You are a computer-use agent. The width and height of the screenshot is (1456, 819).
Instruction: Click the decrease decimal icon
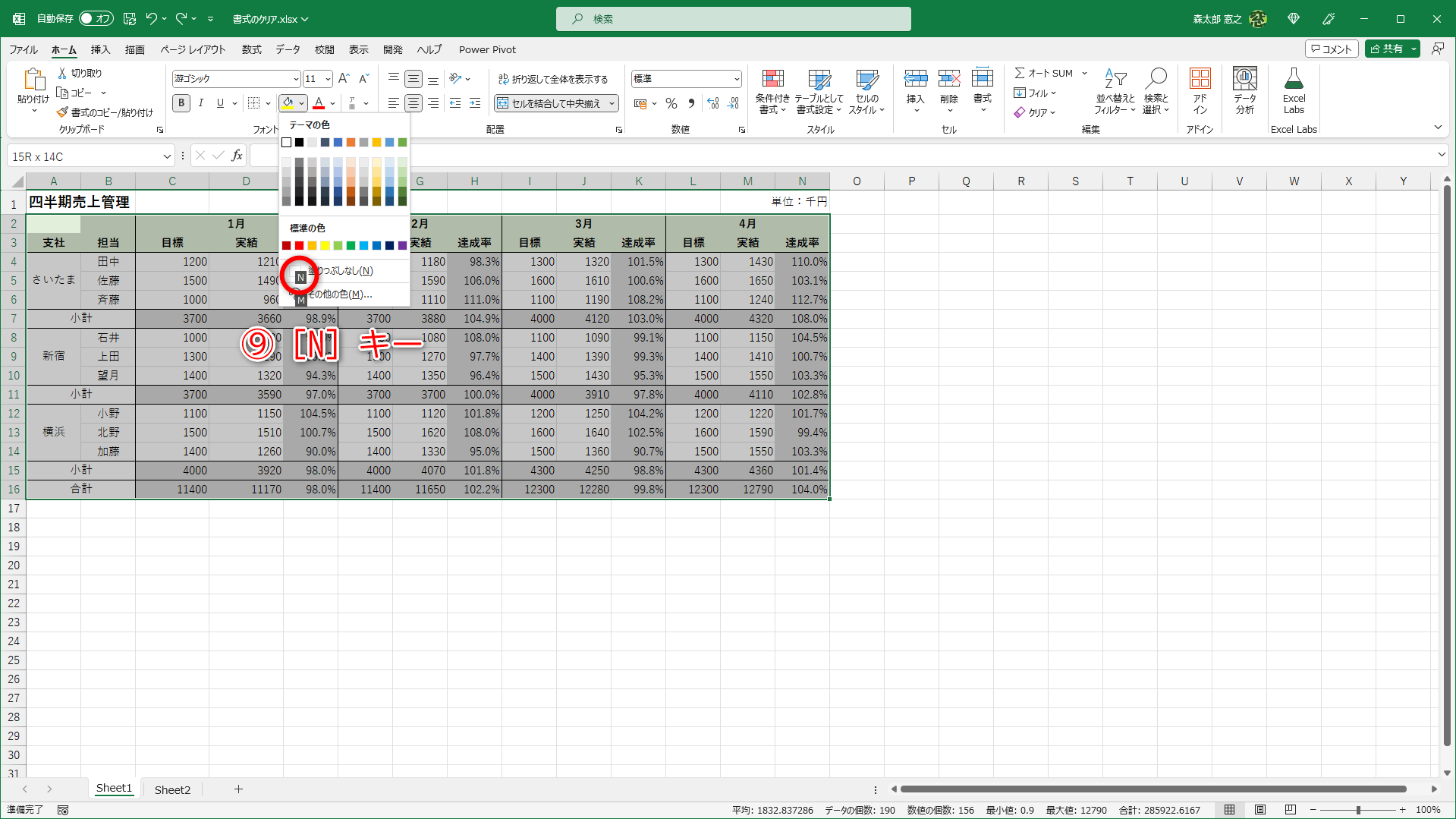tap(734, 103)
